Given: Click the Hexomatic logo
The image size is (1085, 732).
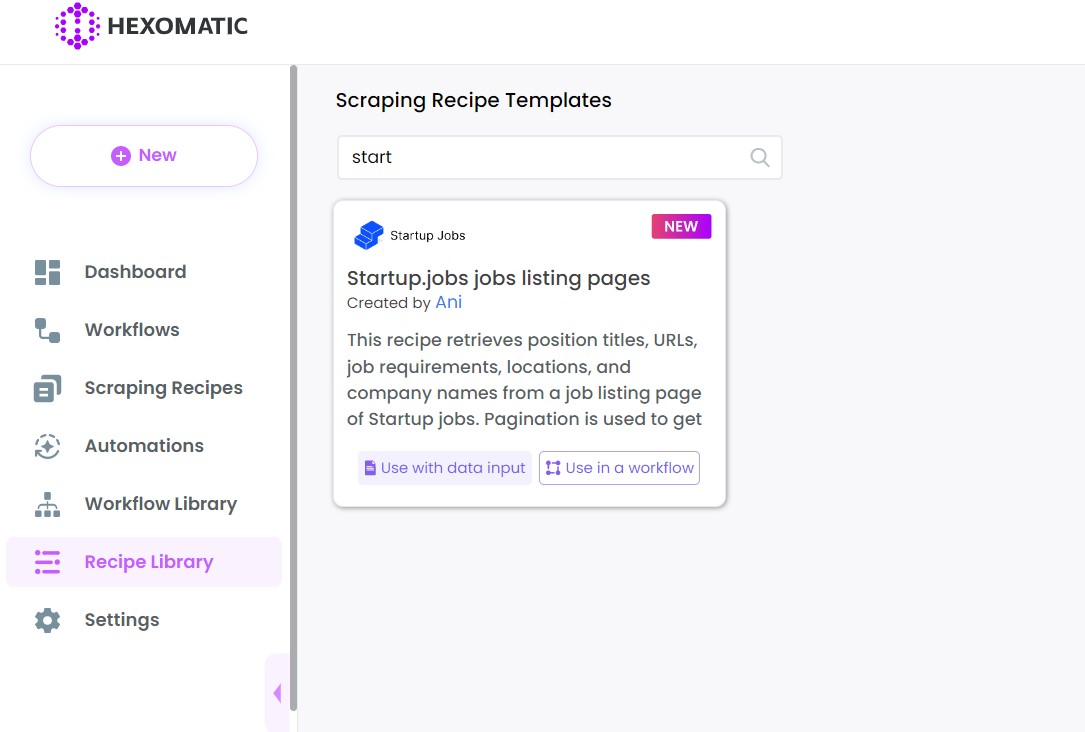Looking at the screenshot, I should tap(152, 27).
